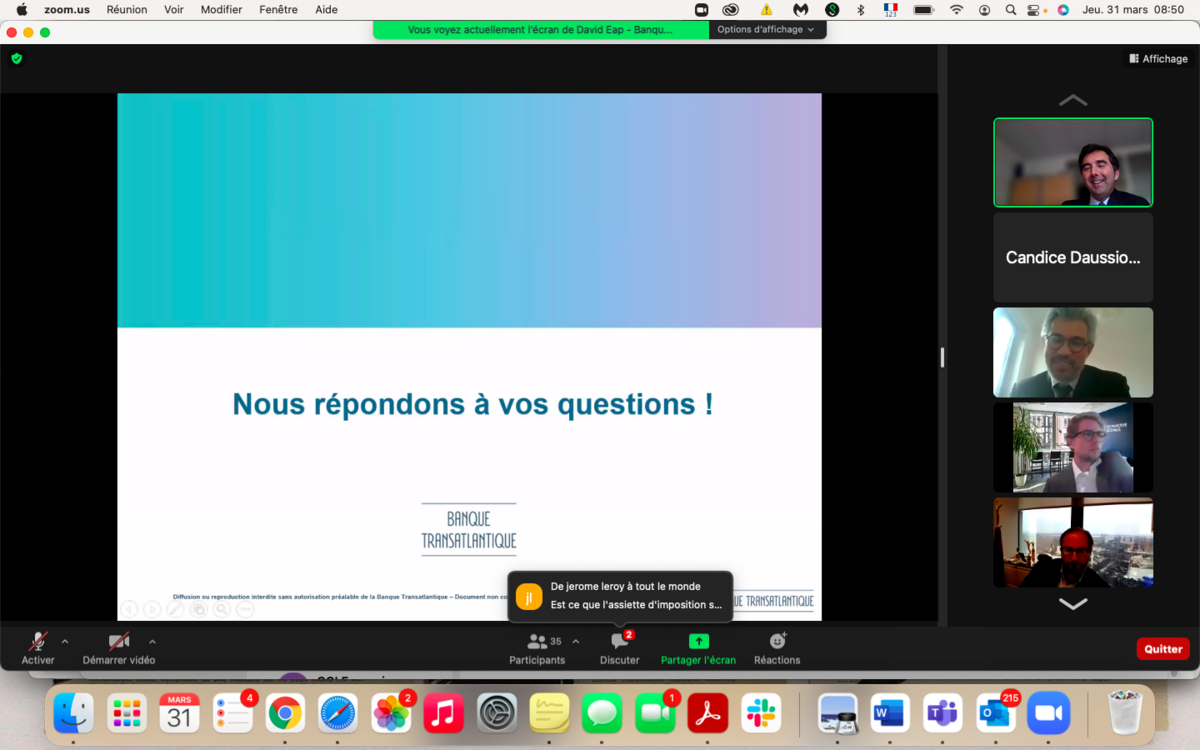Launch Adobe Acrobat from the Dock
The image size is (1200, 750).
coord(708,713)
